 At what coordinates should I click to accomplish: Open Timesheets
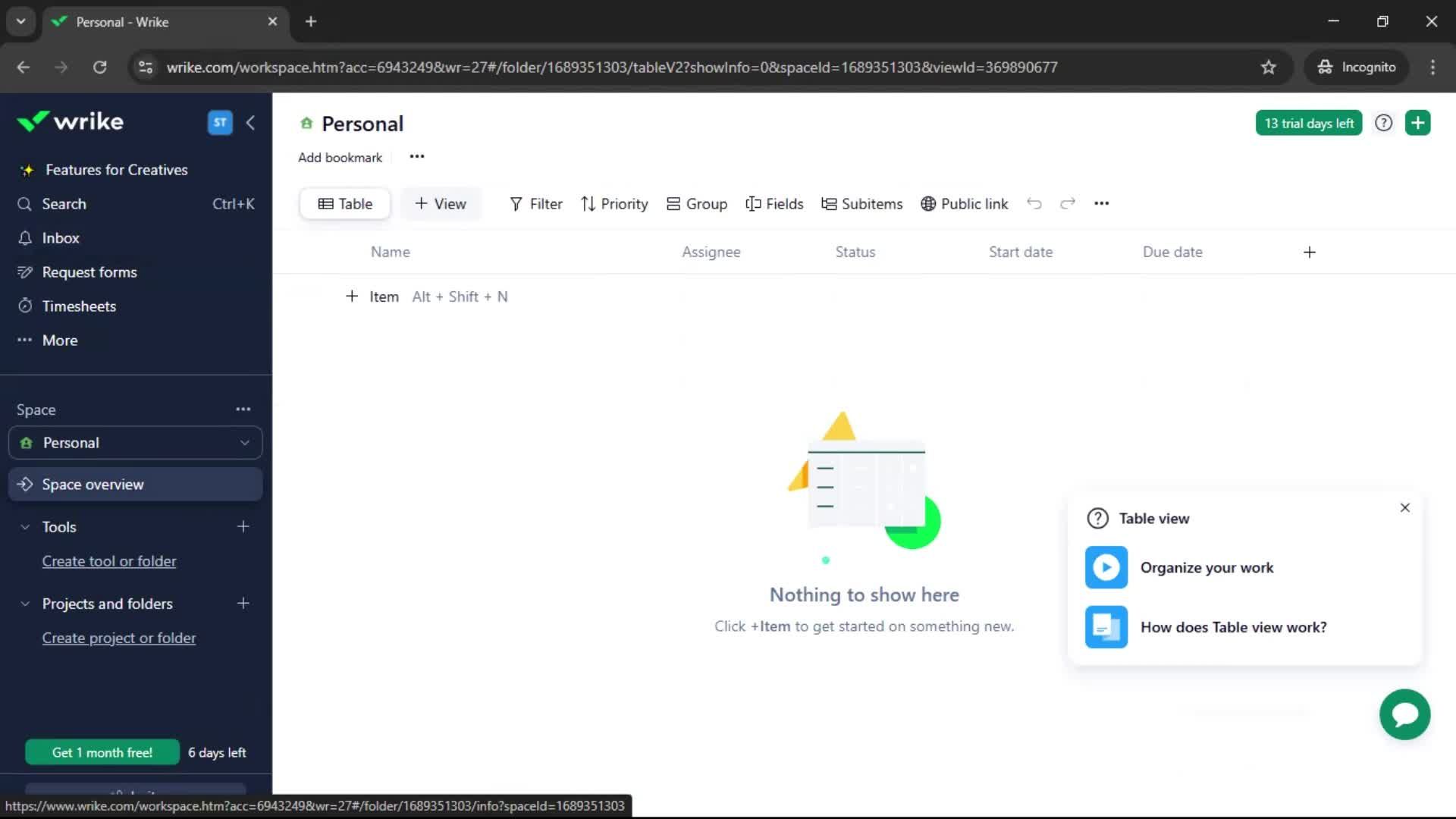point(79,306)
